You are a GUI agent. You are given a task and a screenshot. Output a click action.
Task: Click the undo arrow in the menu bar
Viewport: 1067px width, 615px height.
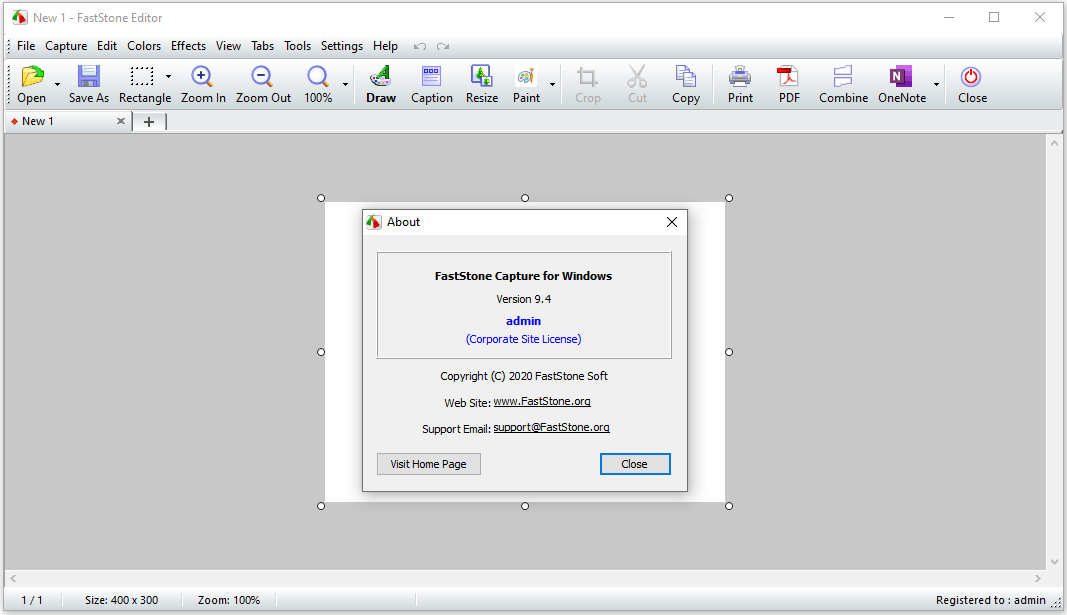[420, 46]
